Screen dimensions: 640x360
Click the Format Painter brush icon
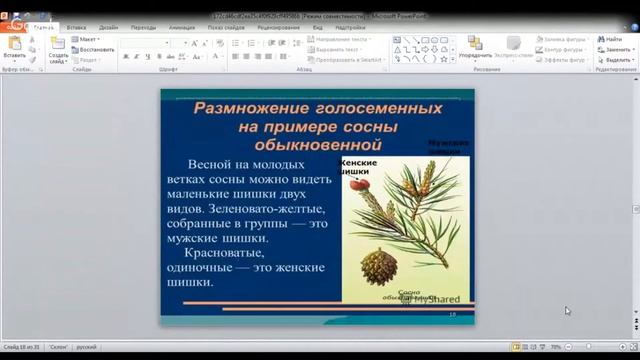32,60
